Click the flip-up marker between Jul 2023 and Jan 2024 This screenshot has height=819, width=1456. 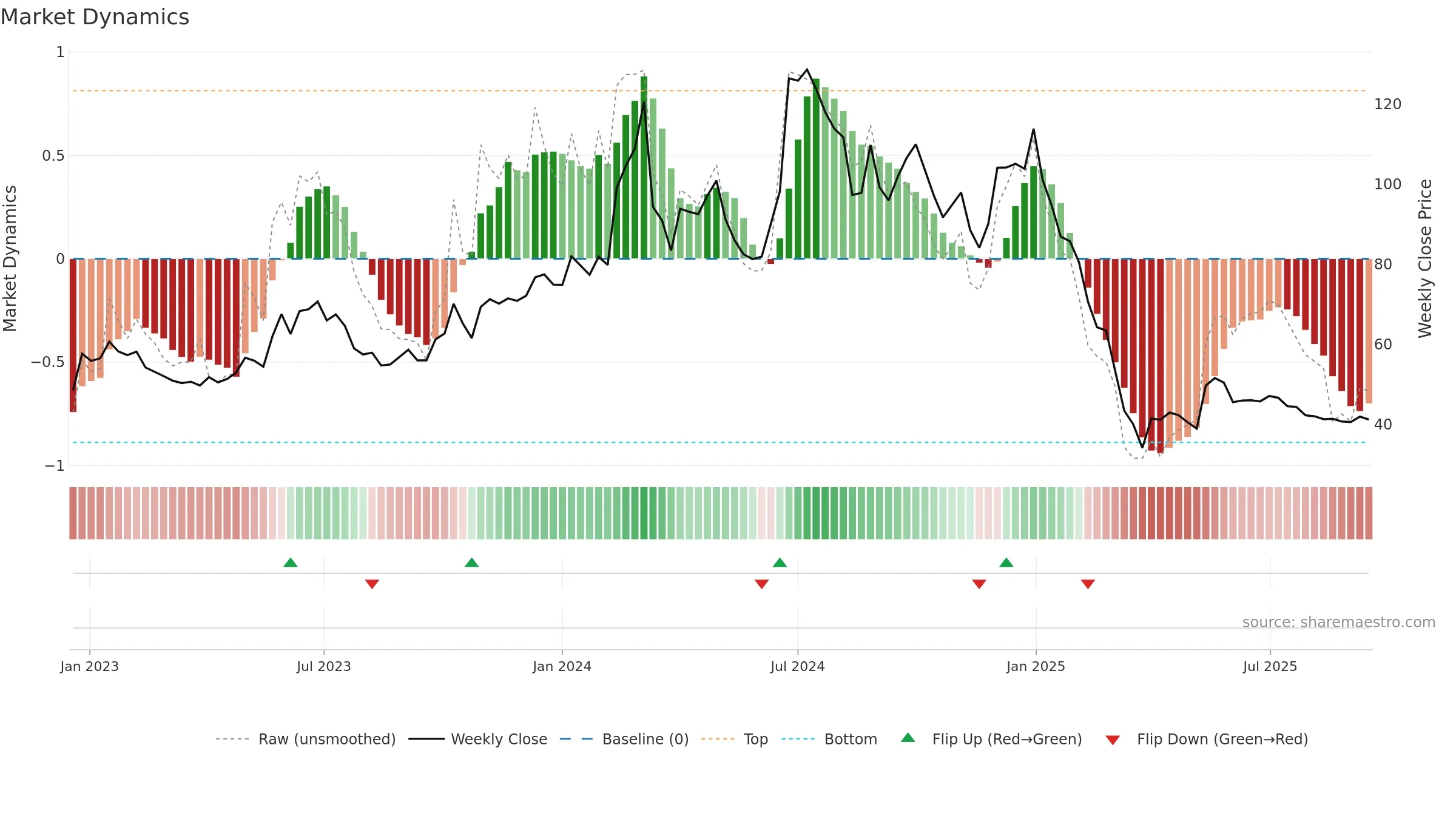[472, 562]
